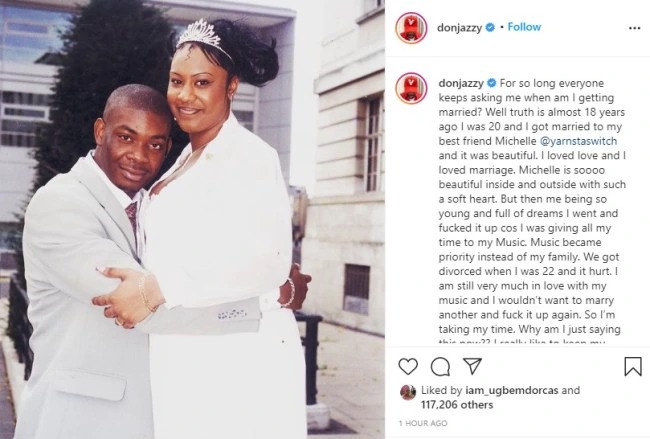
Task: Open the iam_ugbemdorcas profile link
Action: [x=512, y=390]
